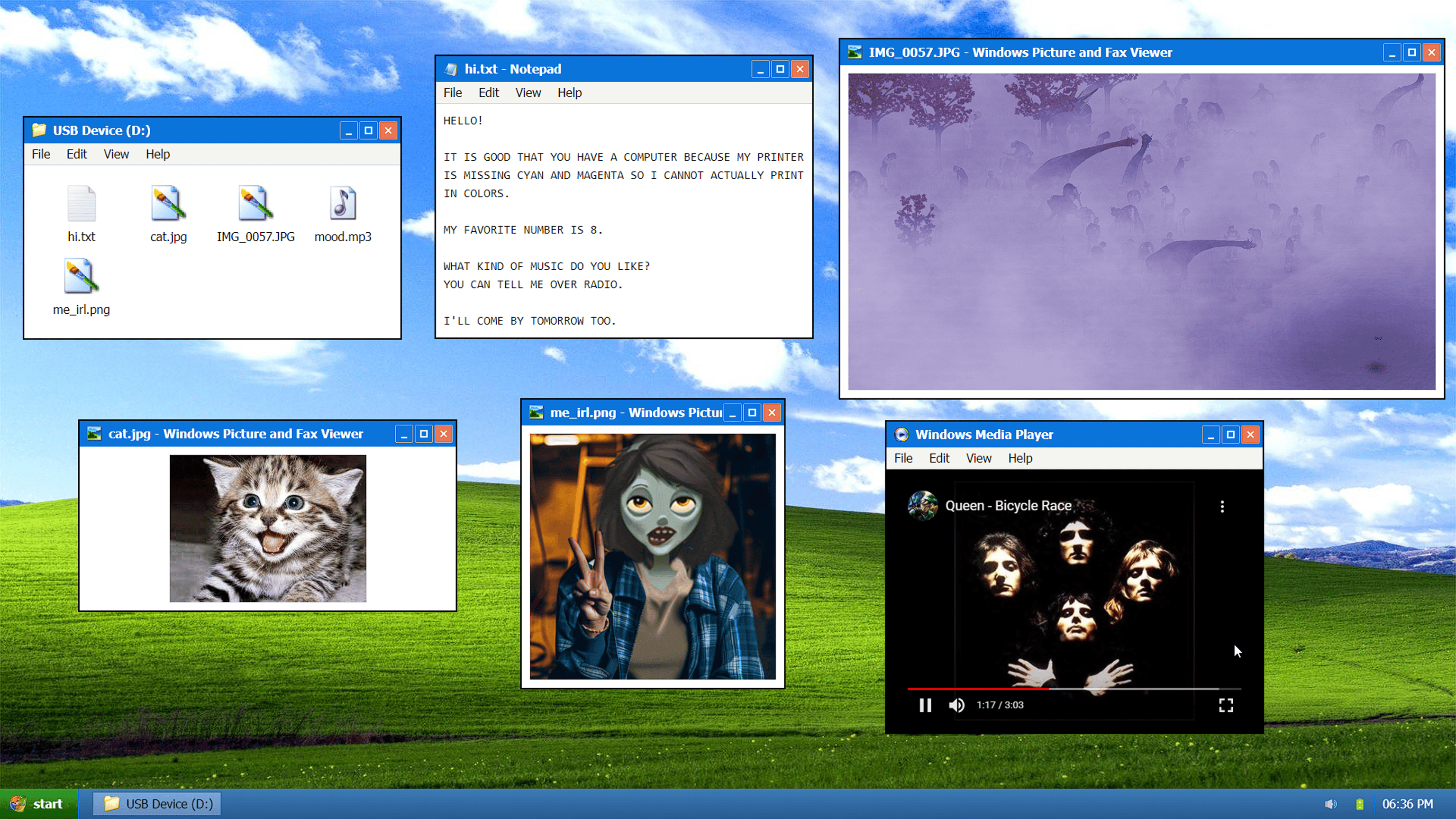Open Notepad's File menu

click(x=452, y=93)
